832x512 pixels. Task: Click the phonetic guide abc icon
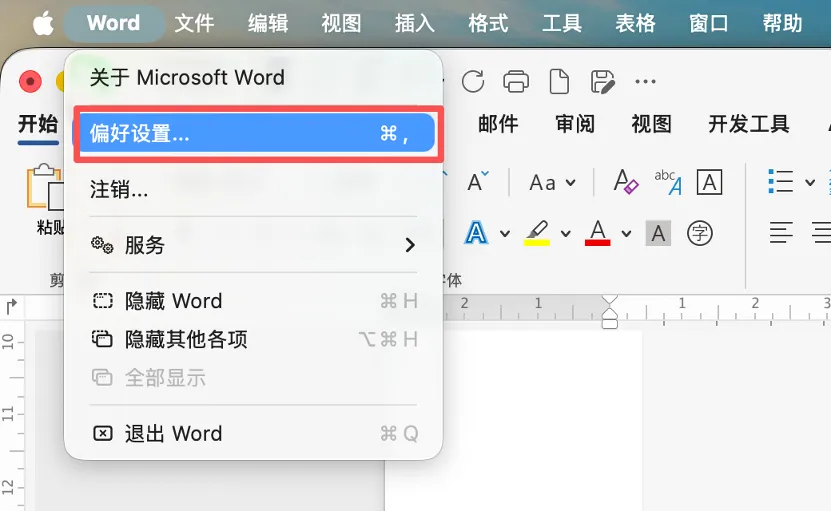point(668,182)
